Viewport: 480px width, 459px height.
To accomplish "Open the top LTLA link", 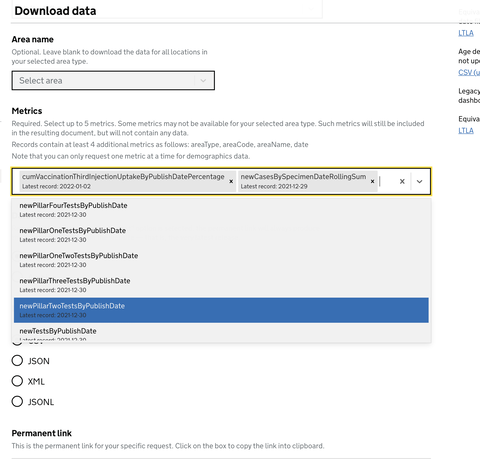I will coord(466,33).
